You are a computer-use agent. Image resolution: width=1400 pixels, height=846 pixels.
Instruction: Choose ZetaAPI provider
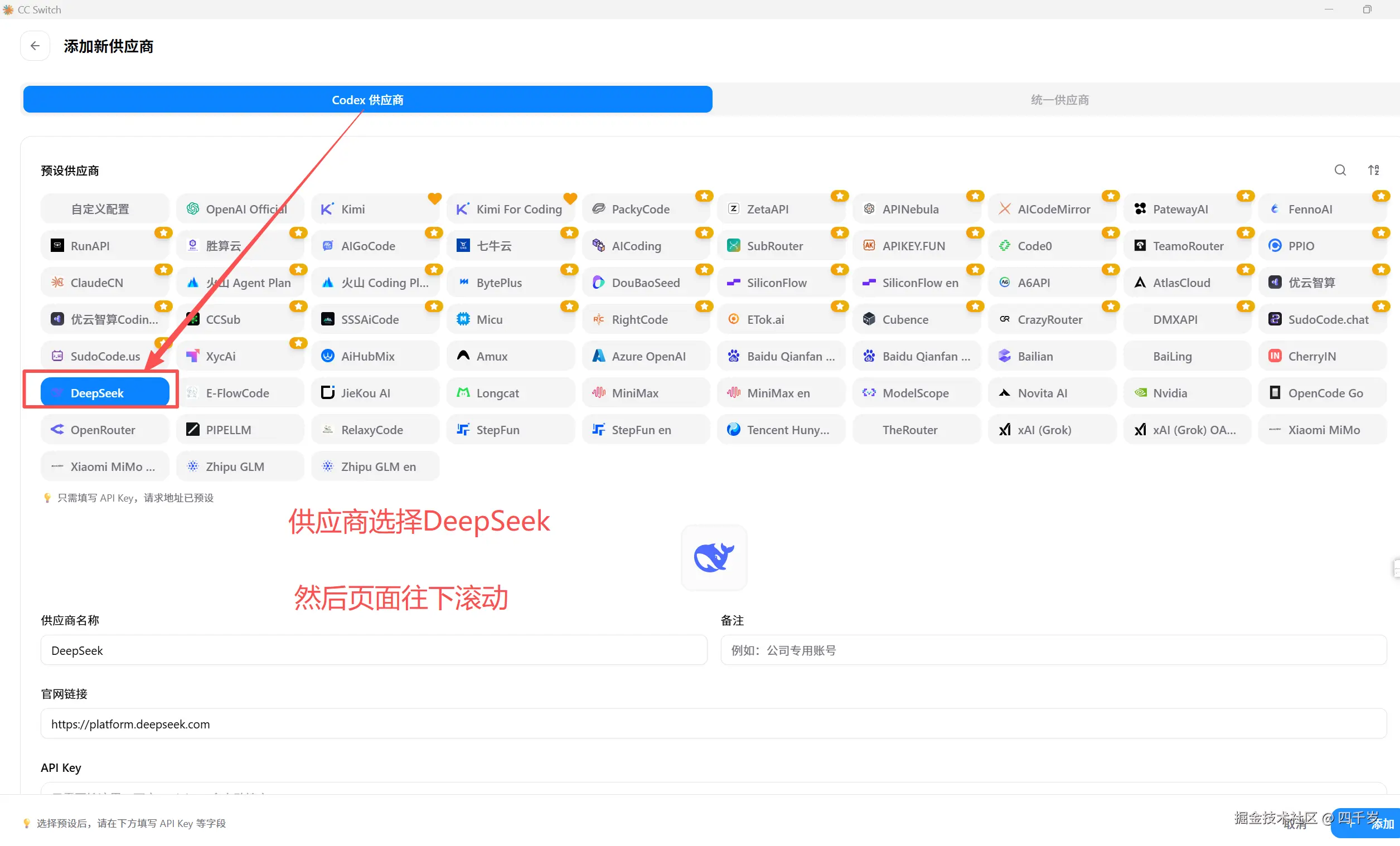pyautogui.click(x=781, y=209)
